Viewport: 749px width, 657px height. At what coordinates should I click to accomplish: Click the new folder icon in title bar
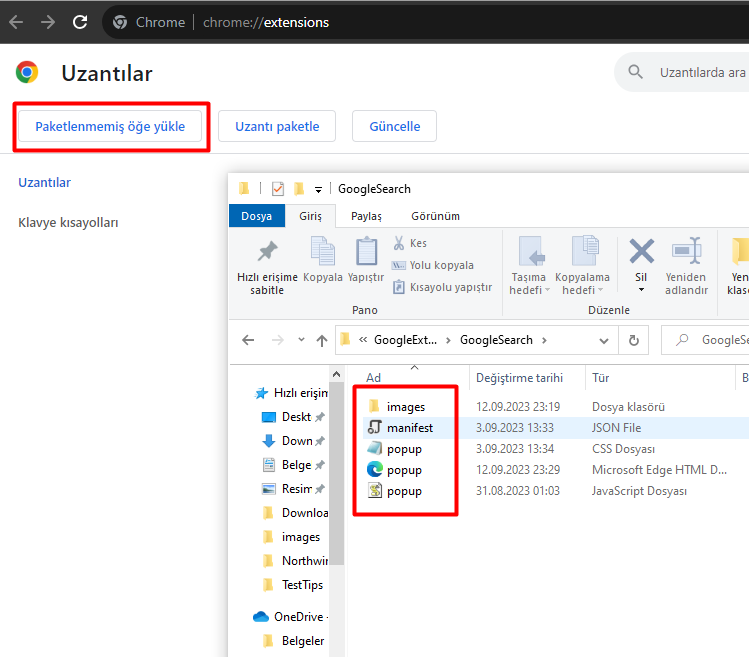[x=299, y=189]
